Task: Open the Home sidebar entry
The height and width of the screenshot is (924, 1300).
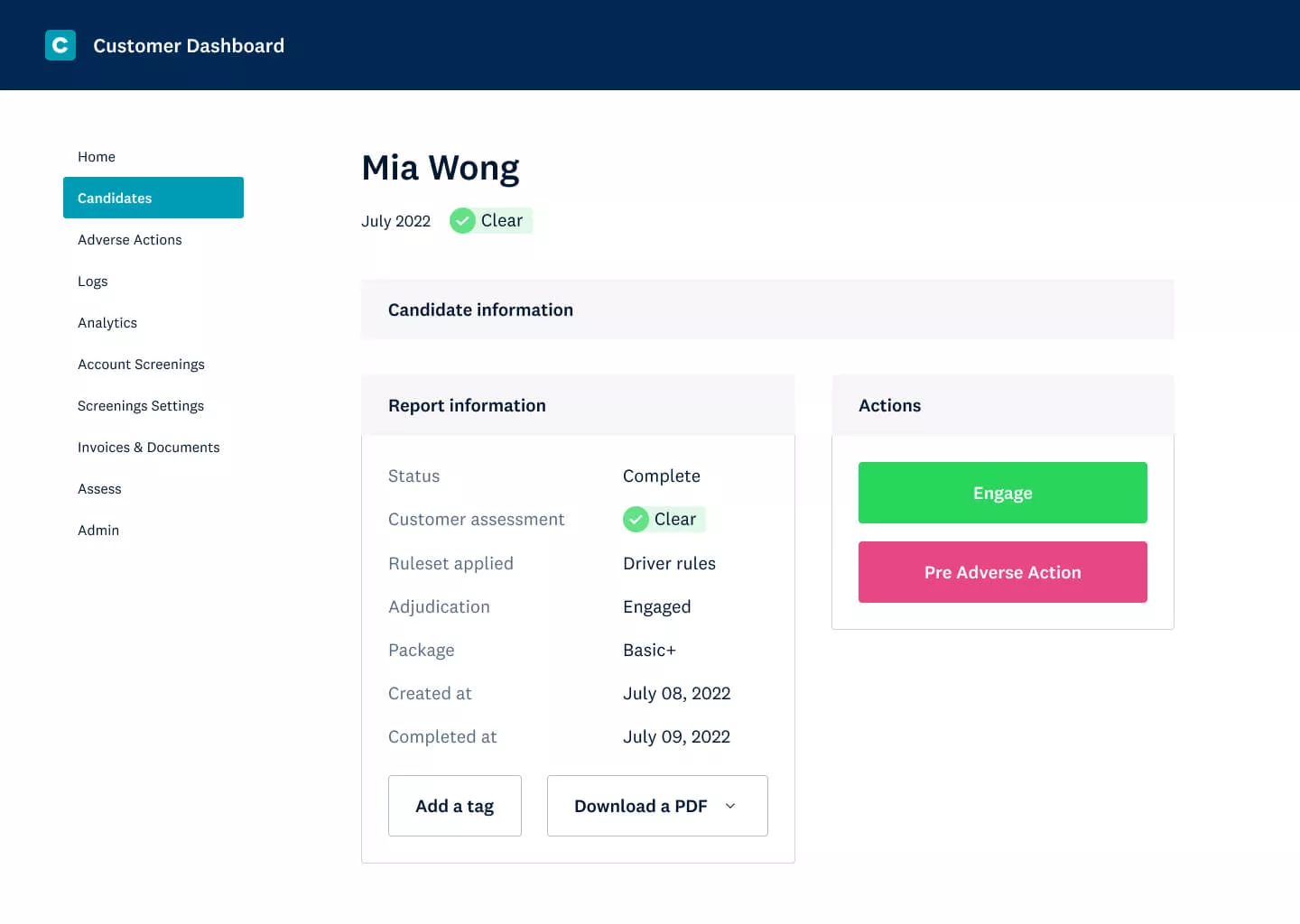Action: (96, 156)
